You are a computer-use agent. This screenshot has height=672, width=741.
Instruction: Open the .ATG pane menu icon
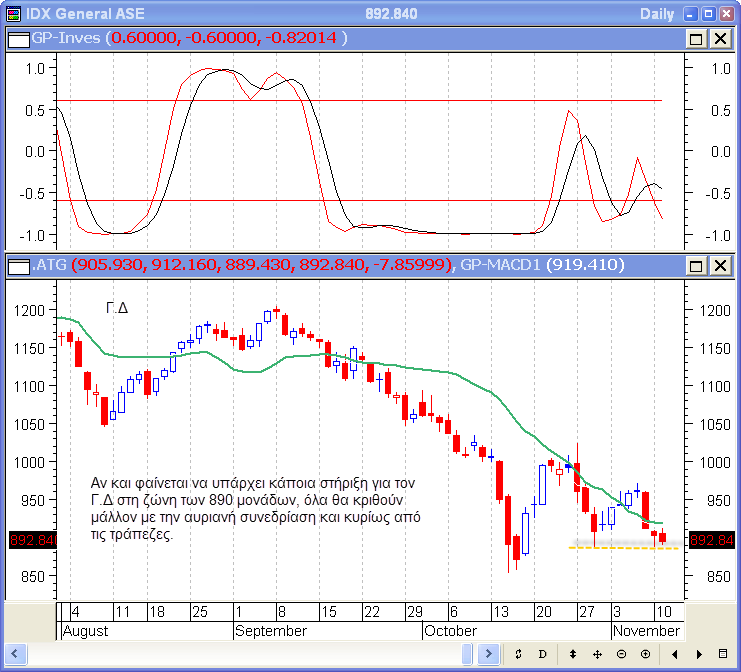(17, 266)
